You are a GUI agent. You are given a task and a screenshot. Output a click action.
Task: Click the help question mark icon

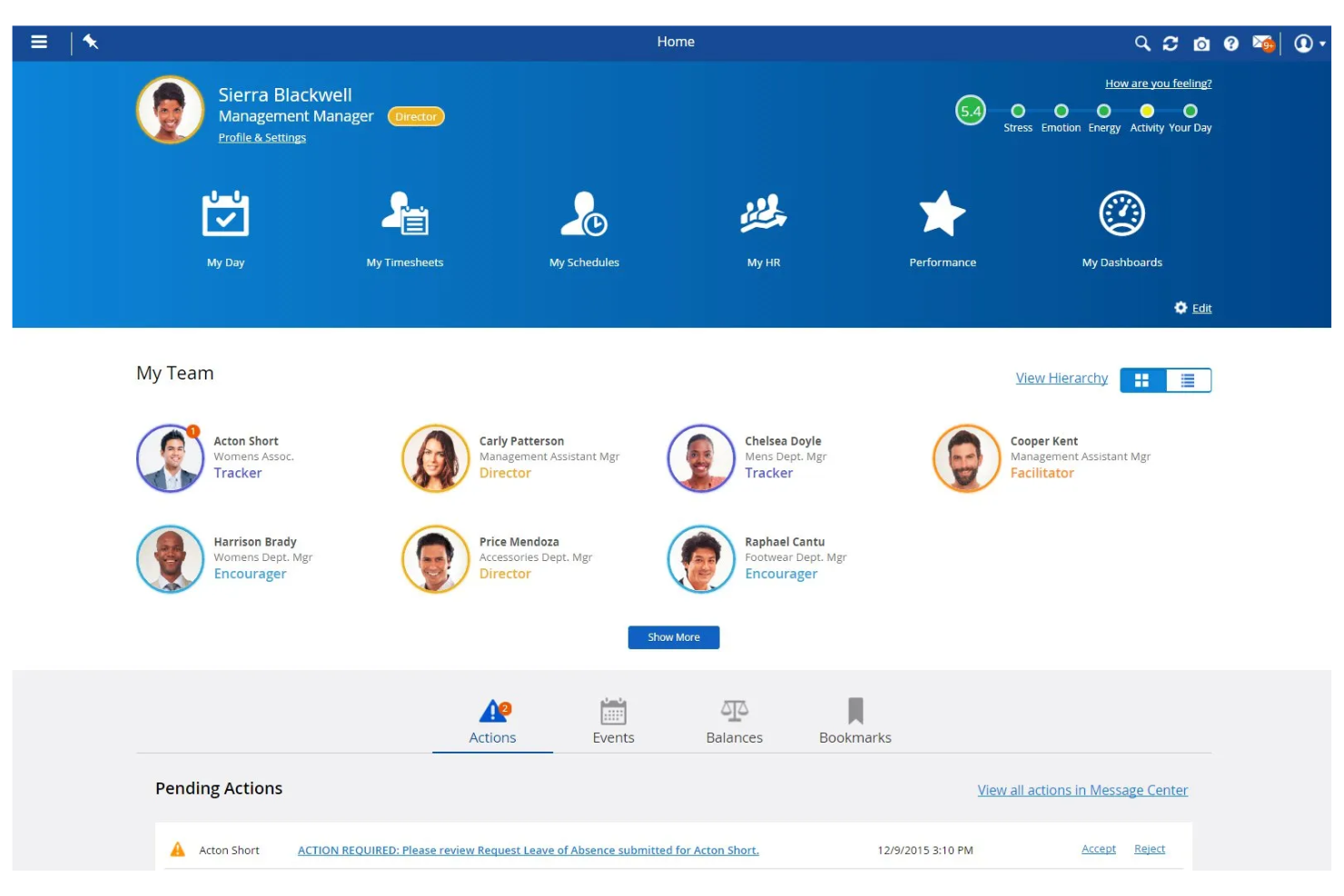click(1230, 43)
